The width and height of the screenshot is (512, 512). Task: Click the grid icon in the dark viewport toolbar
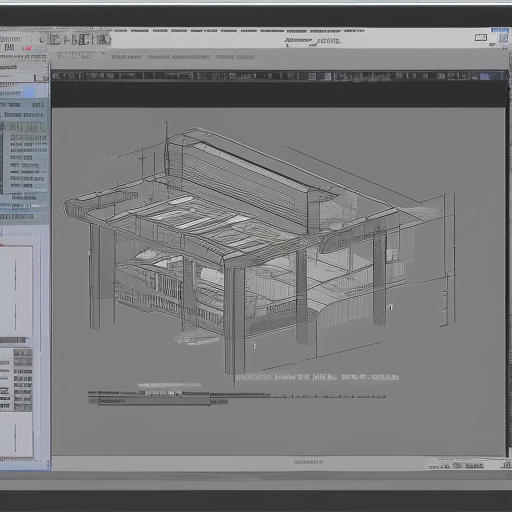312,77
